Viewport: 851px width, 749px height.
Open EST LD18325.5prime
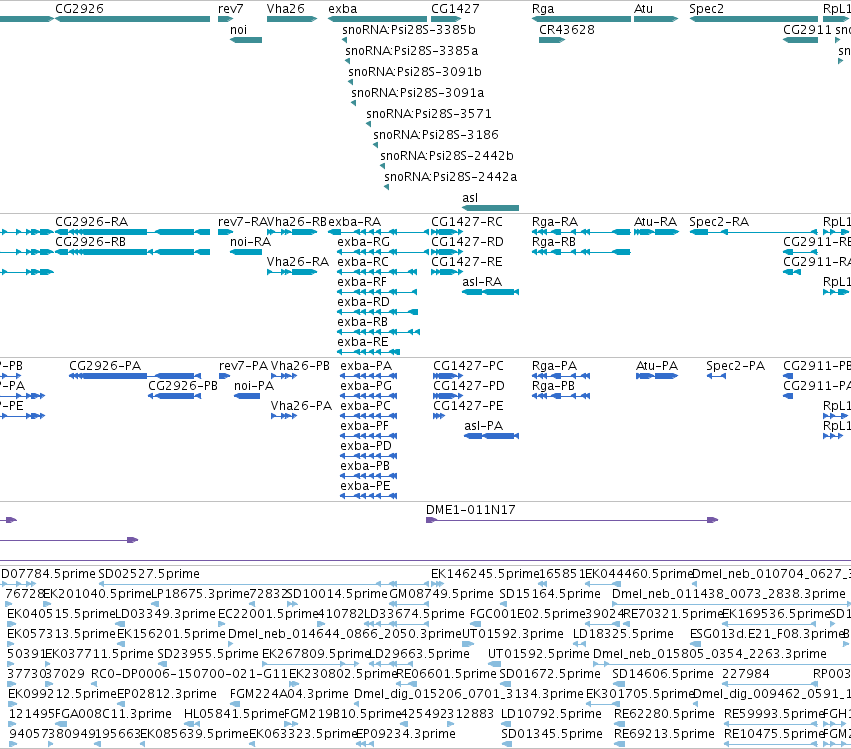coord(579,644)
